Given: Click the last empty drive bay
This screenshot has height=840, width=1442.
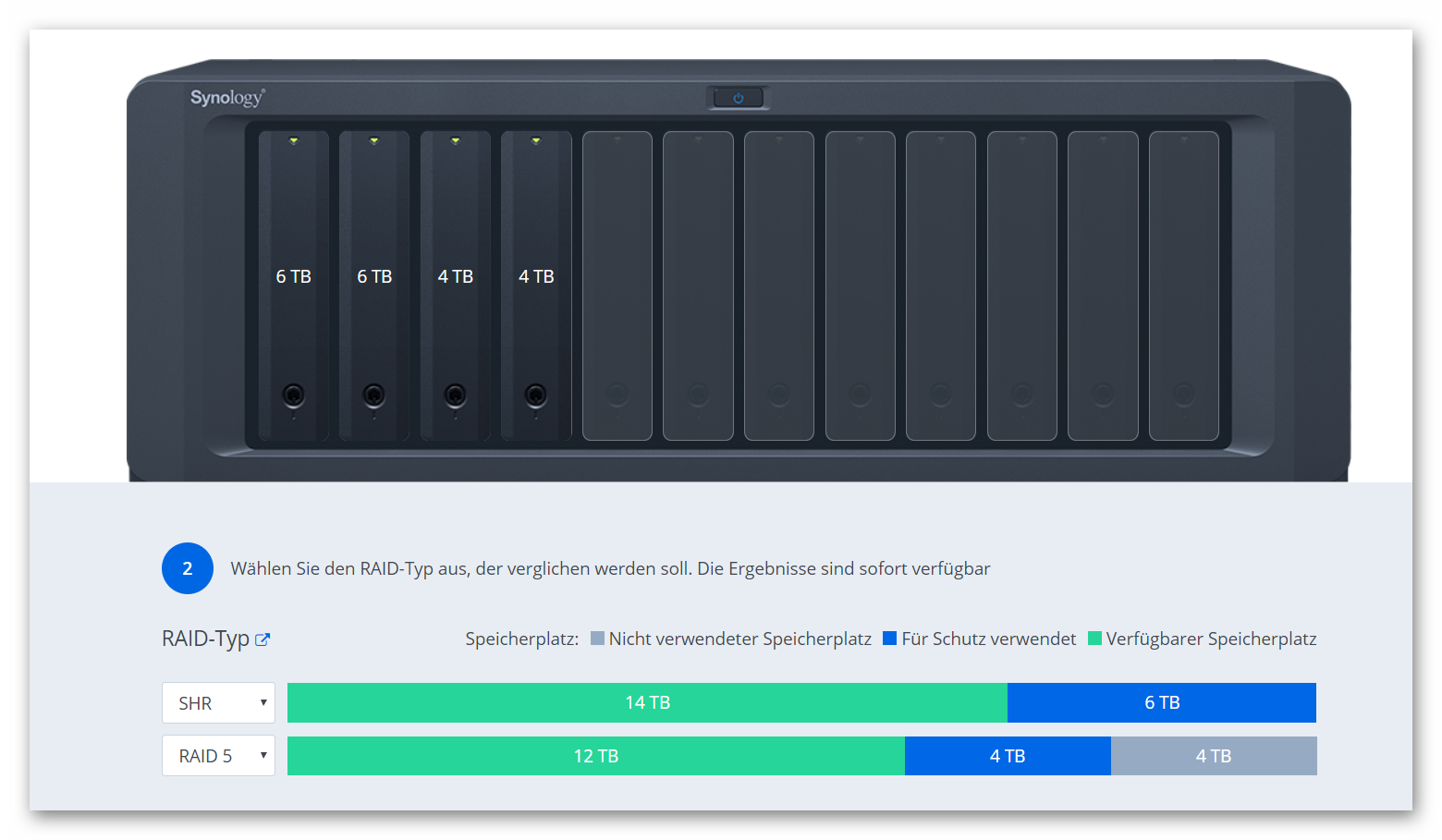Looking at the screenshot, I should (x=1184, y=285).
